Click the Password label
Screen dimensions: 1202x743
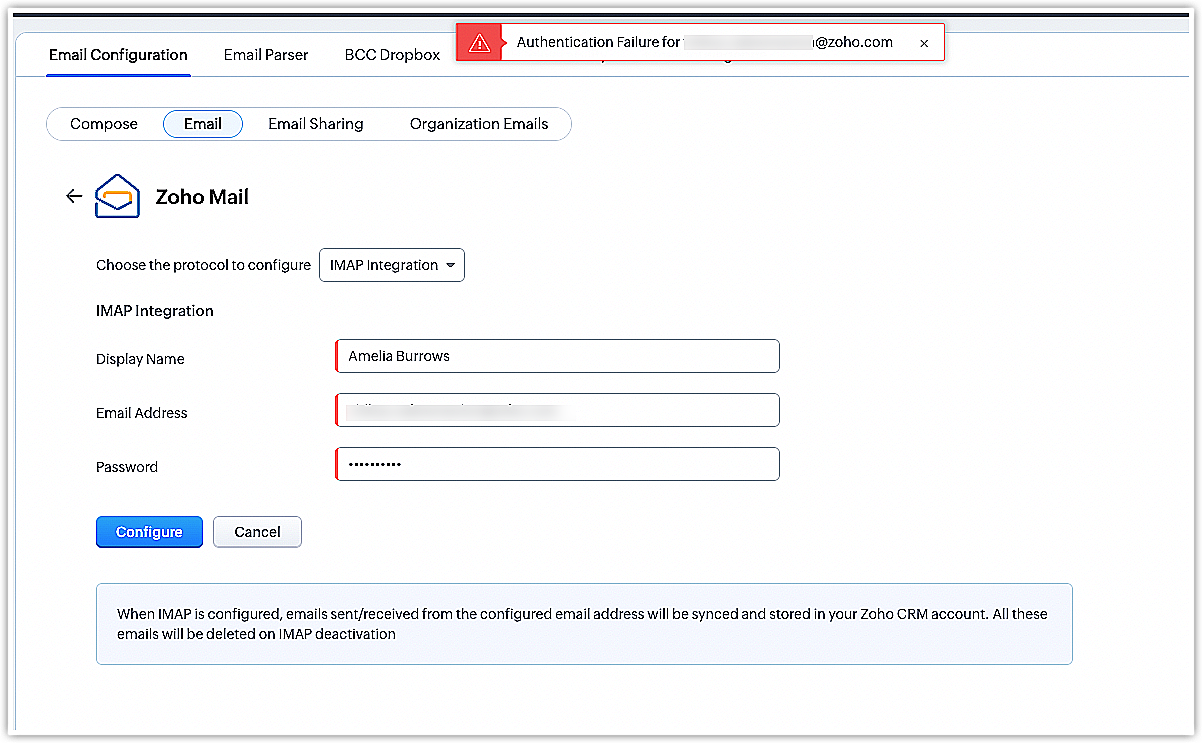(x=127, y=467)
